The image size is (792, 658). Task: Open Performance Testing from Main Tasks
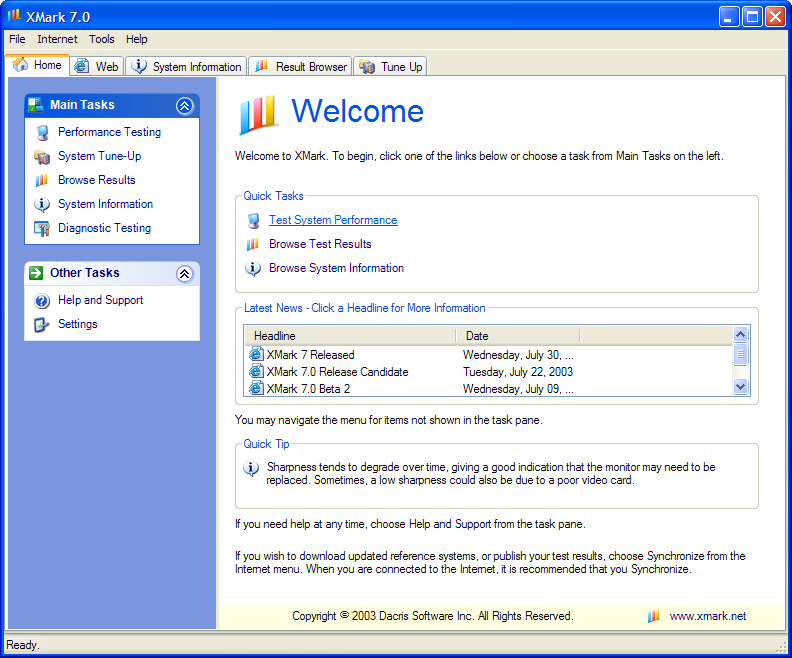pyautogui.click(x=109, y=132)
